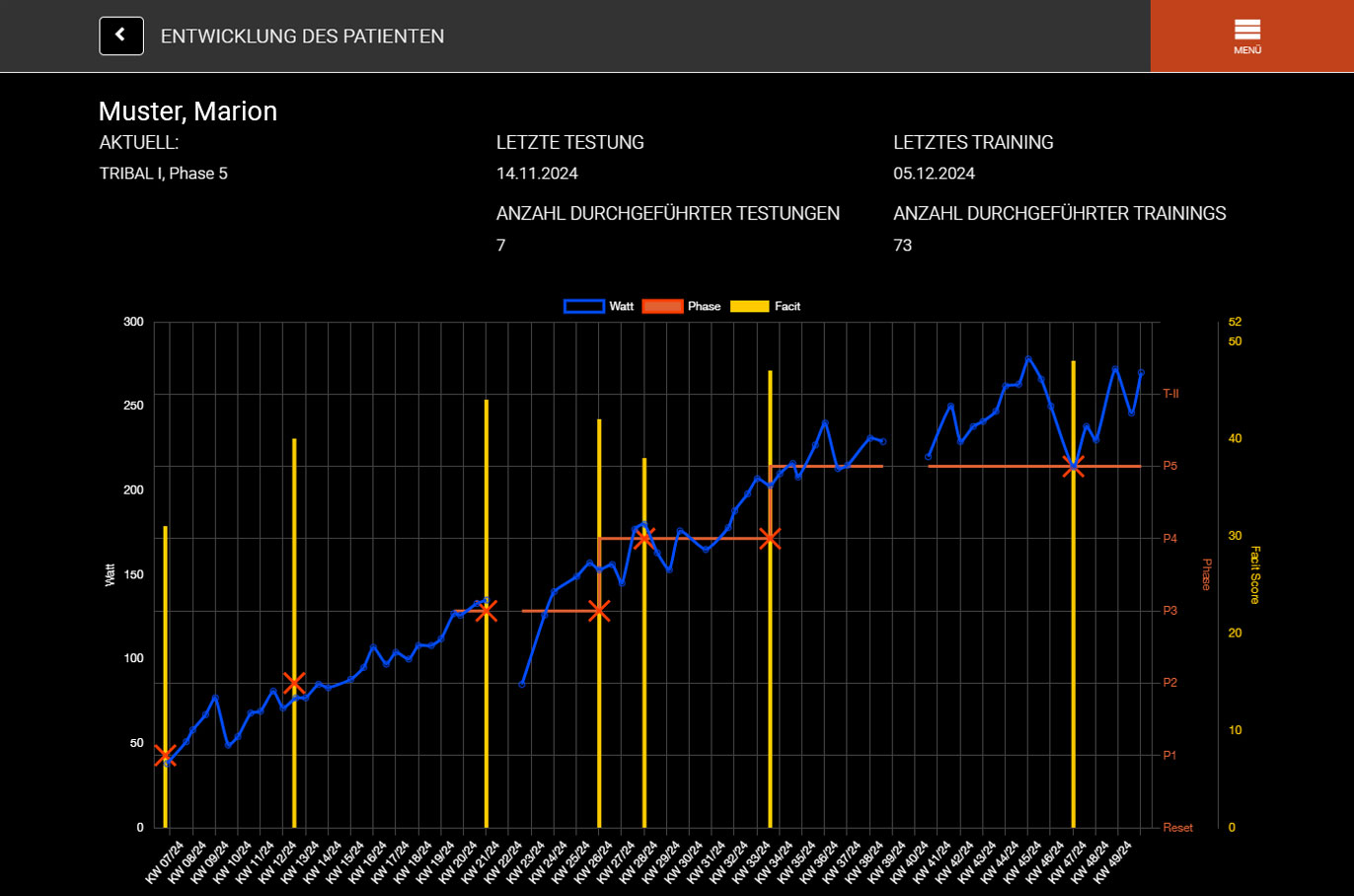Open the hamburger MENÜ icon
This screenshot has height=896, width=1354.
coord(1247,36)
